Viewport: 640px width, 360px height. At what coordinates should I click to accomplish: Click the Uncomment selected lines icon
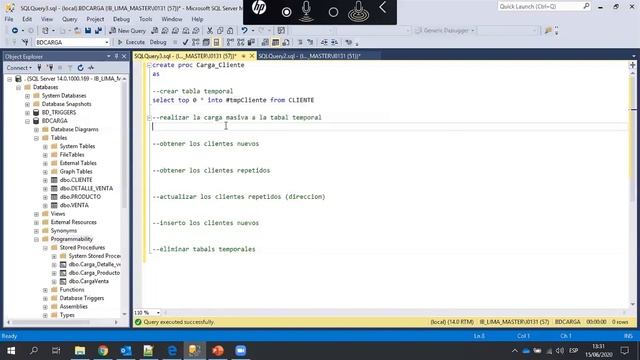pyautogui.click(x=310, y=42)
